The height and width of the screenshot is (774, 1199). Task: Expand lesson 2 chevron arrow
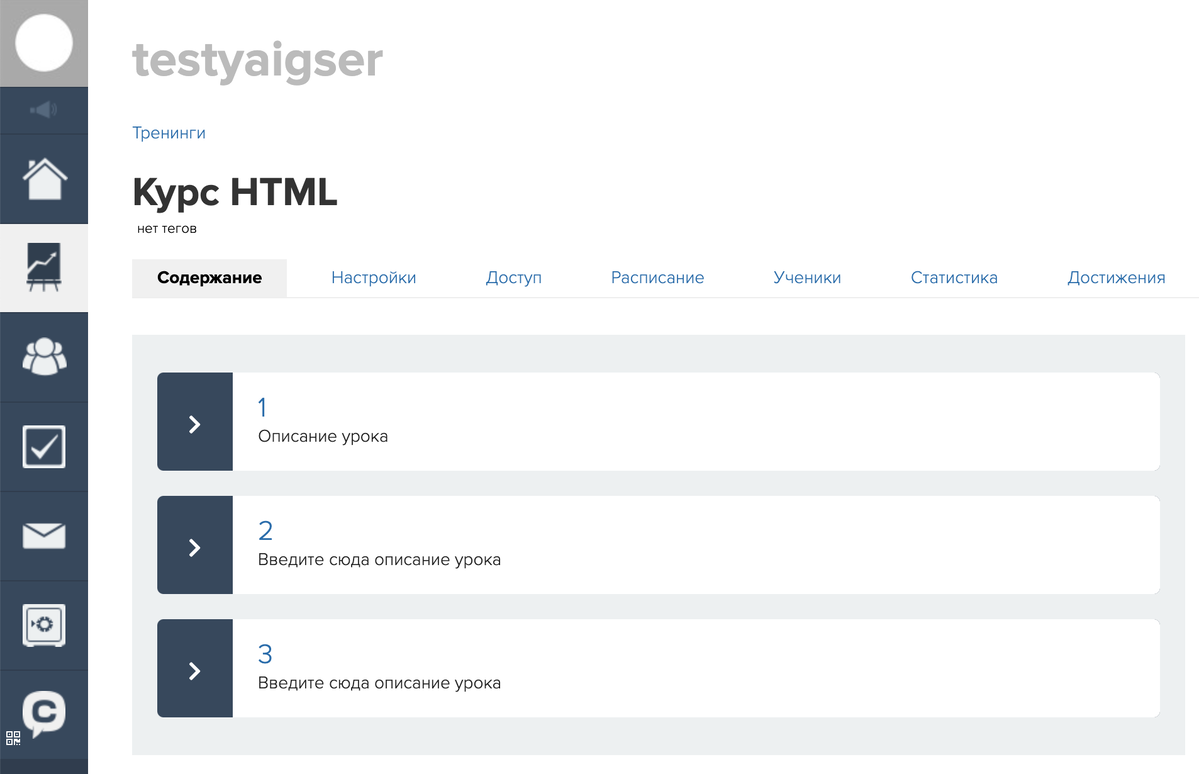195,546
